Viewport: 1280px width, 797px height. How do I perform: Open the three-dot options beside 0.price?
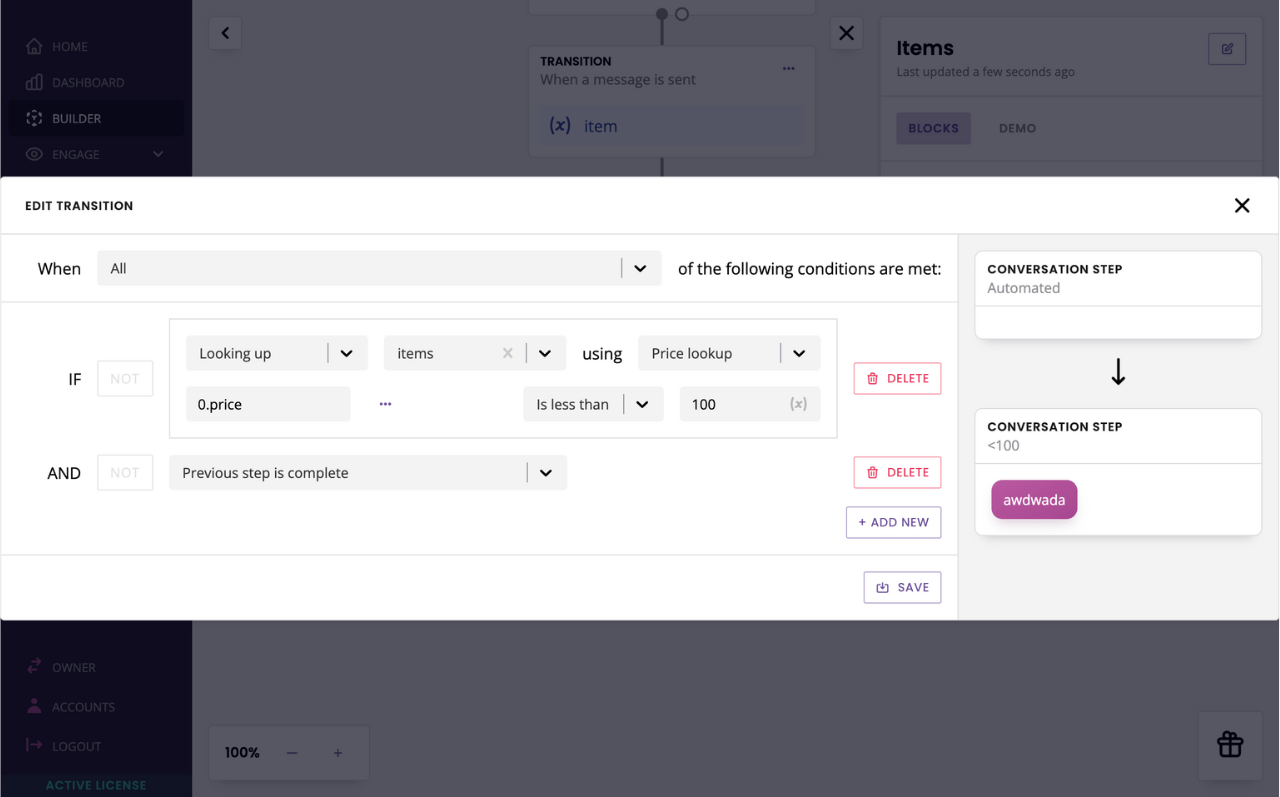point(385,404)
